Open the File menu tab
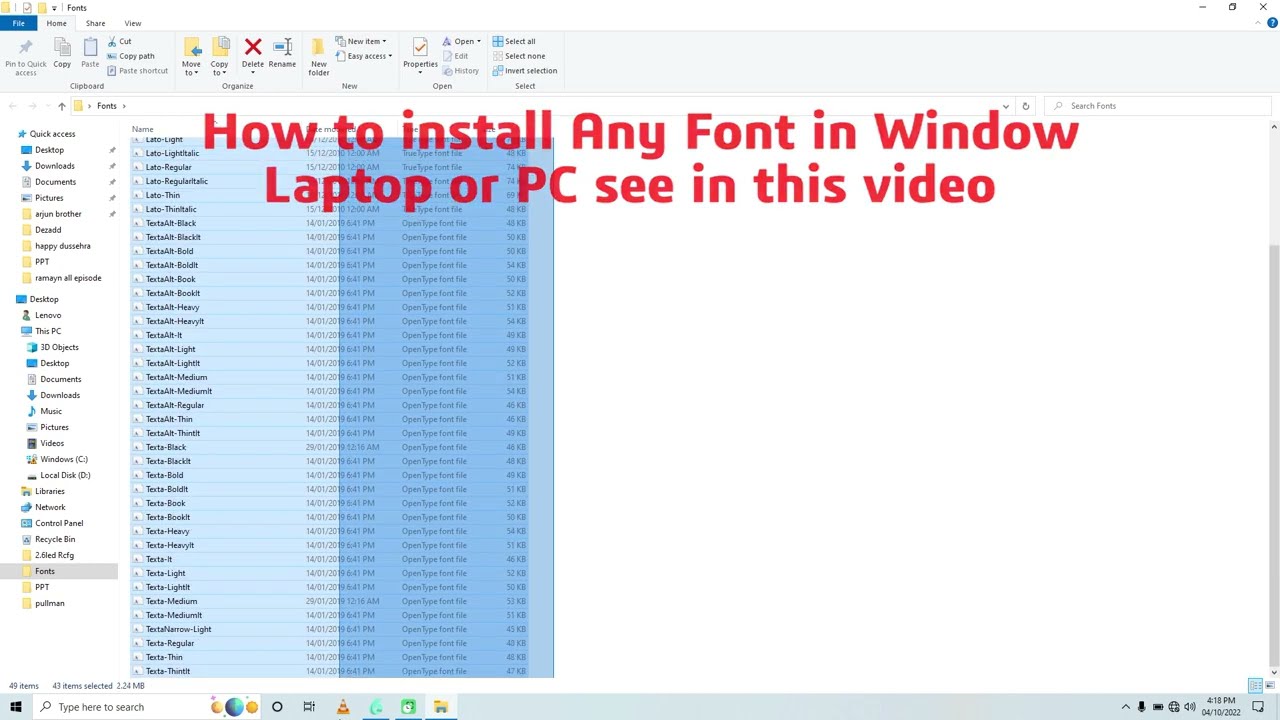1280x720 pixels. point(18,23)
